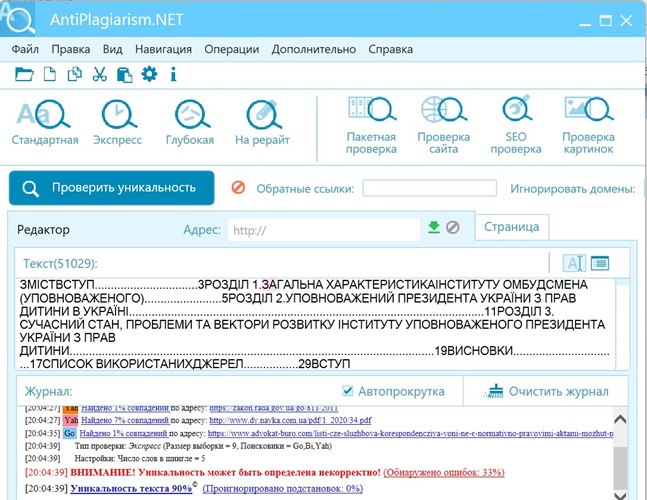The image size is (647, 500).
Task: Click the Go row's Найдено 1% совпадений link
Action: [x=123, y=433]
